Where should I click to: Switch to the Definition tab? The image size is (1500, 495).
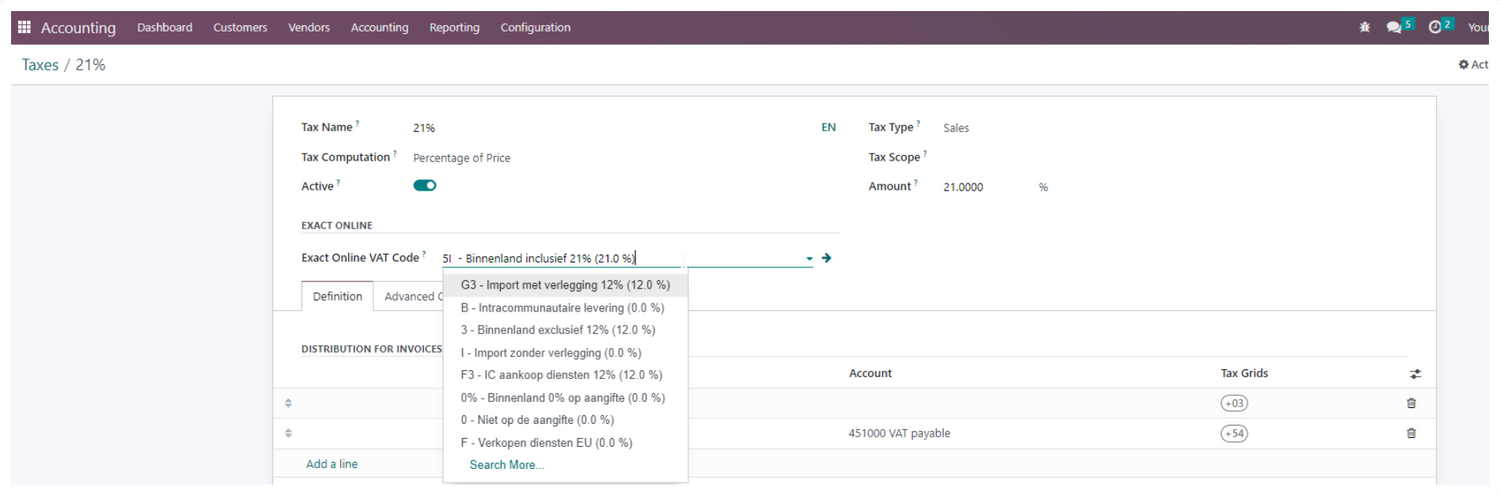click(337, 296)
